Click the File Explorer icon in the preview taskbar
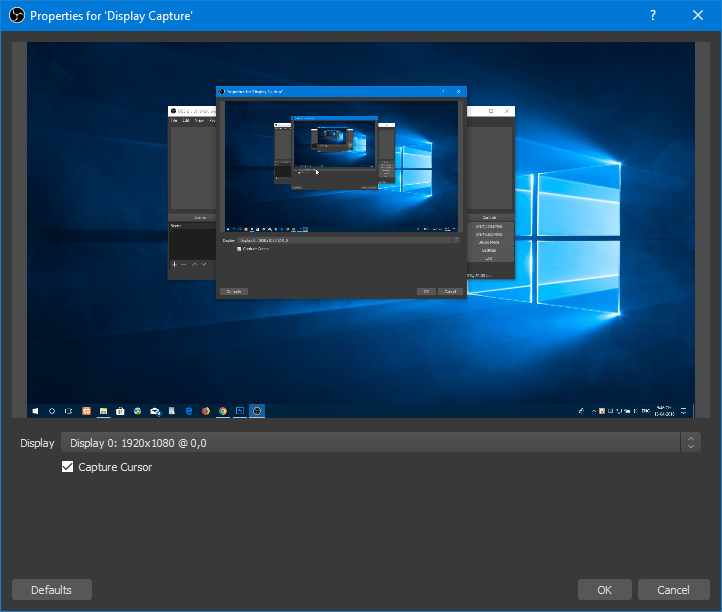 pyautogui.click(x=103, y=410)
